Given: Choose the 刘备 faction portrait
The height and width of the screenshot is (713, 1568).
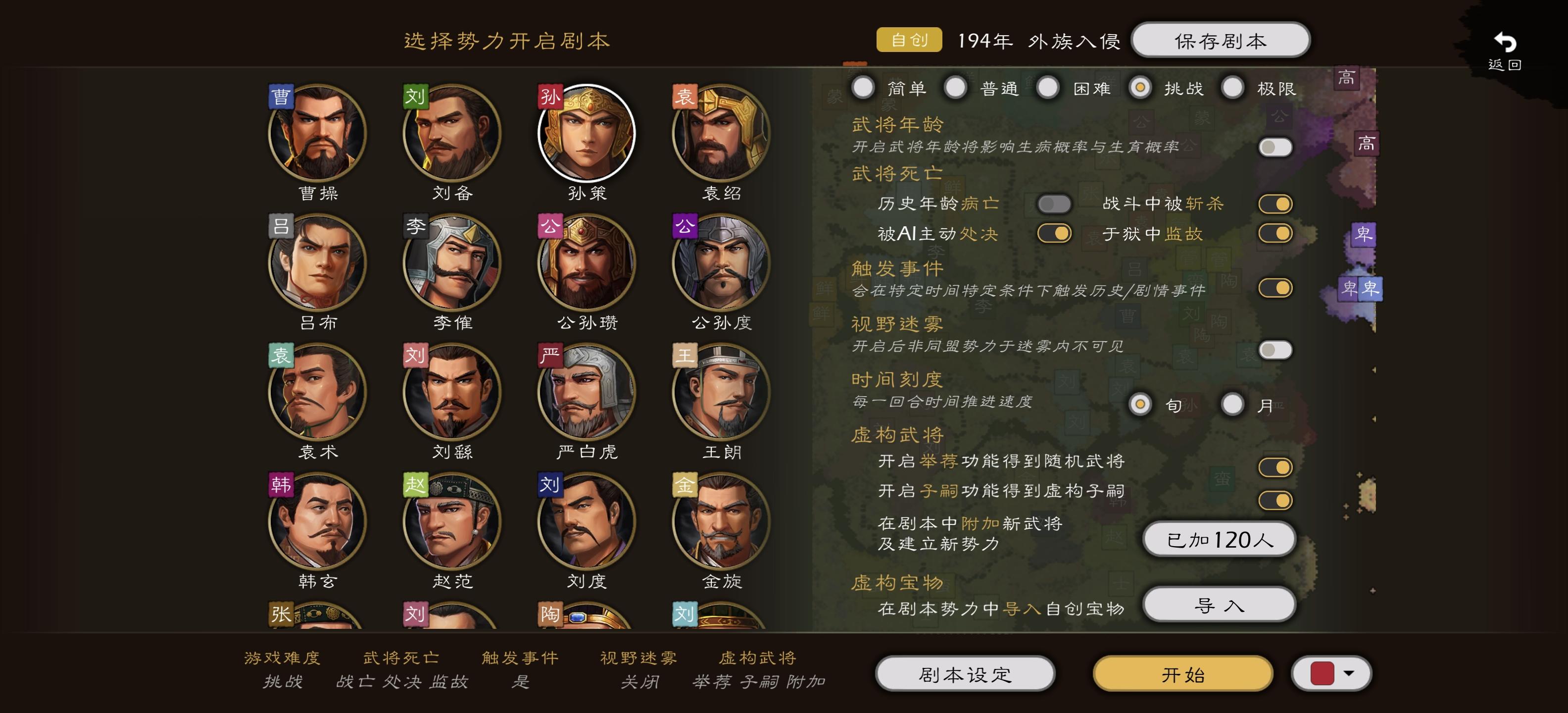Looking at the screenshot, I should click(452, 133).
